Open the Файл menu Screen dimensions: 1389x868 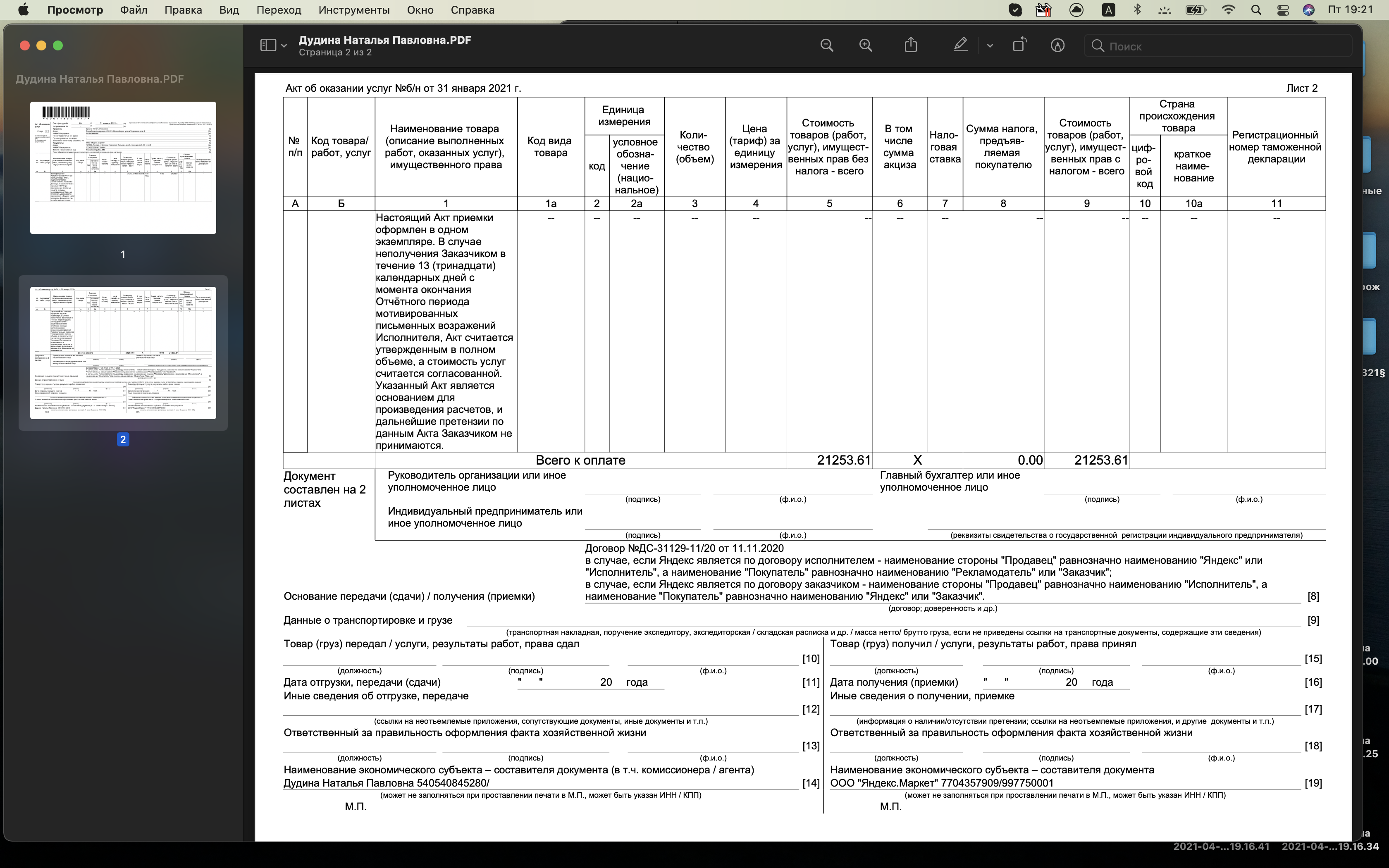[134, 10]
